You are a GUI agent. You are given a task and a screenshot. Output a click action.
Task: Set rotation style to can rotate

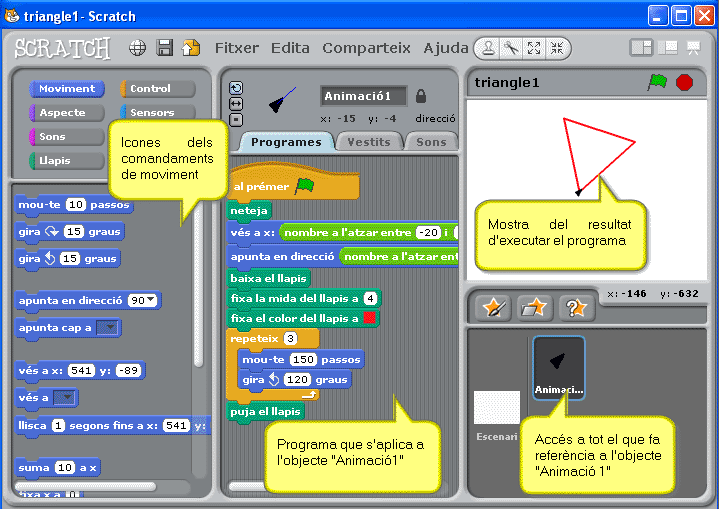(236, 88)
